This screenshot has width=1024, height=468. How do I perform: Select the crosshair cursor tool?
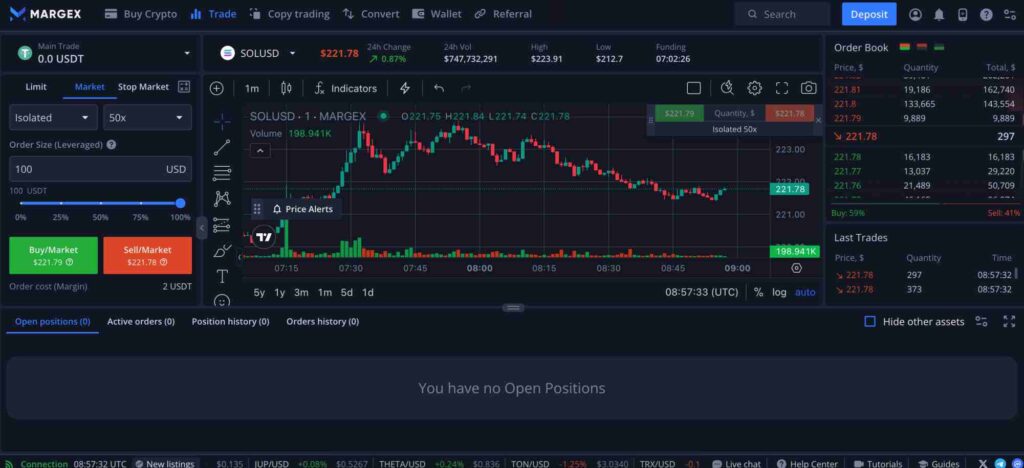[x=222, y=121]
